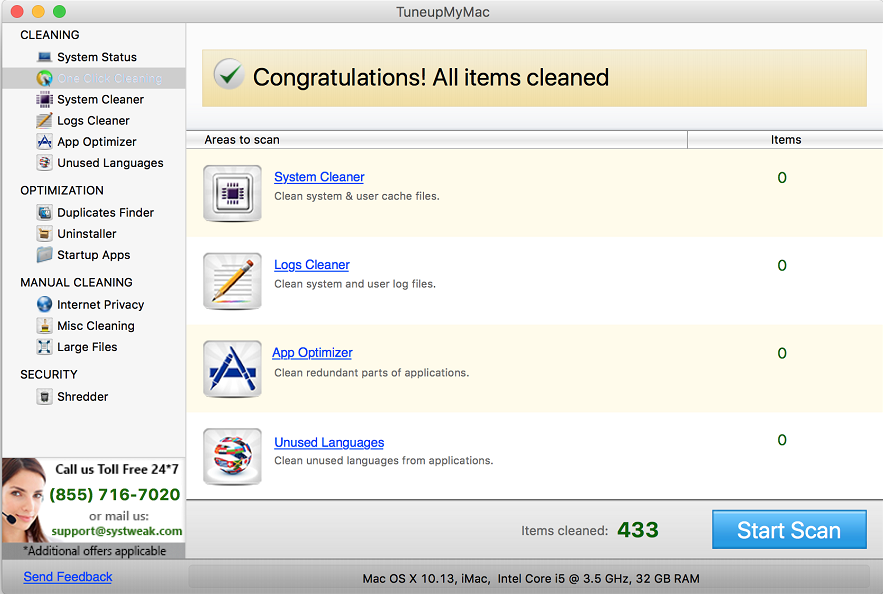Click the System Cleaner chip icon in sidebar
This screenshot has width=883, height=594.
pos(44,100)
